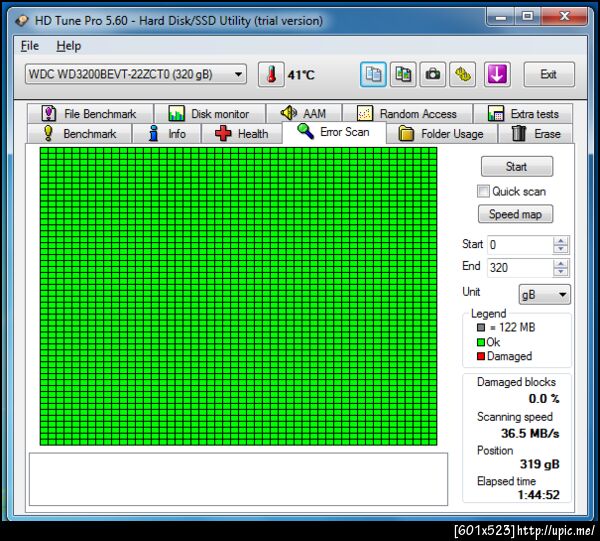Click the empty log text area below grid

click(x=238, y=479)
